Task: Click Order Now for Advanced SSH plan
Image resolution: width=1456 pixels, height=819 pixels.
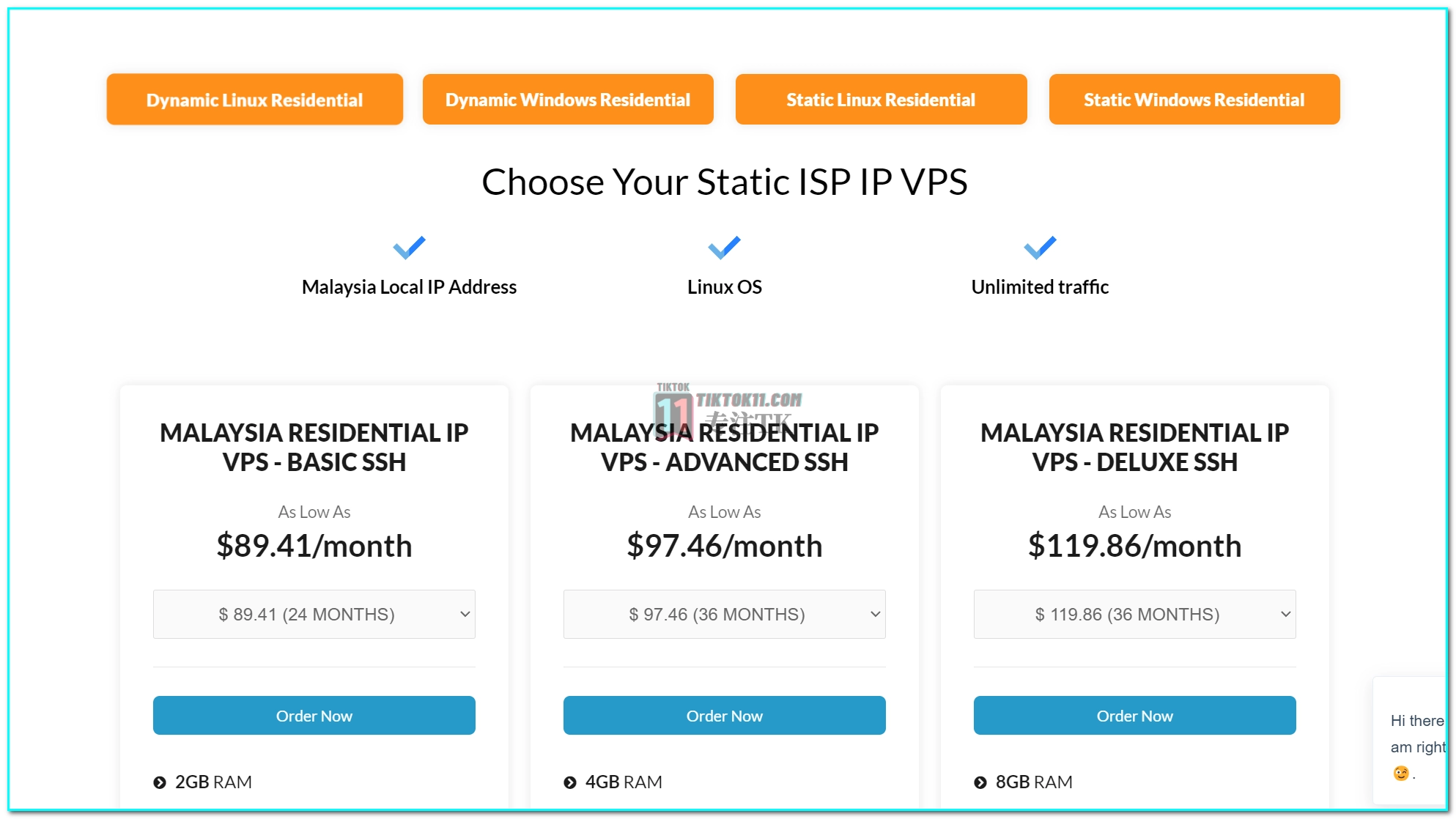Action: pyautogui.click(x=725, y=716)
